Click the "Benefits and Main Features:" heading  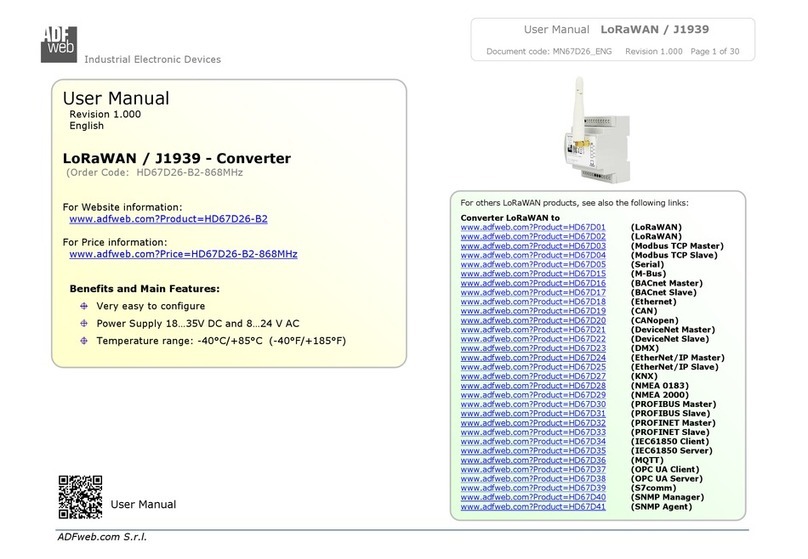[145, 289]
